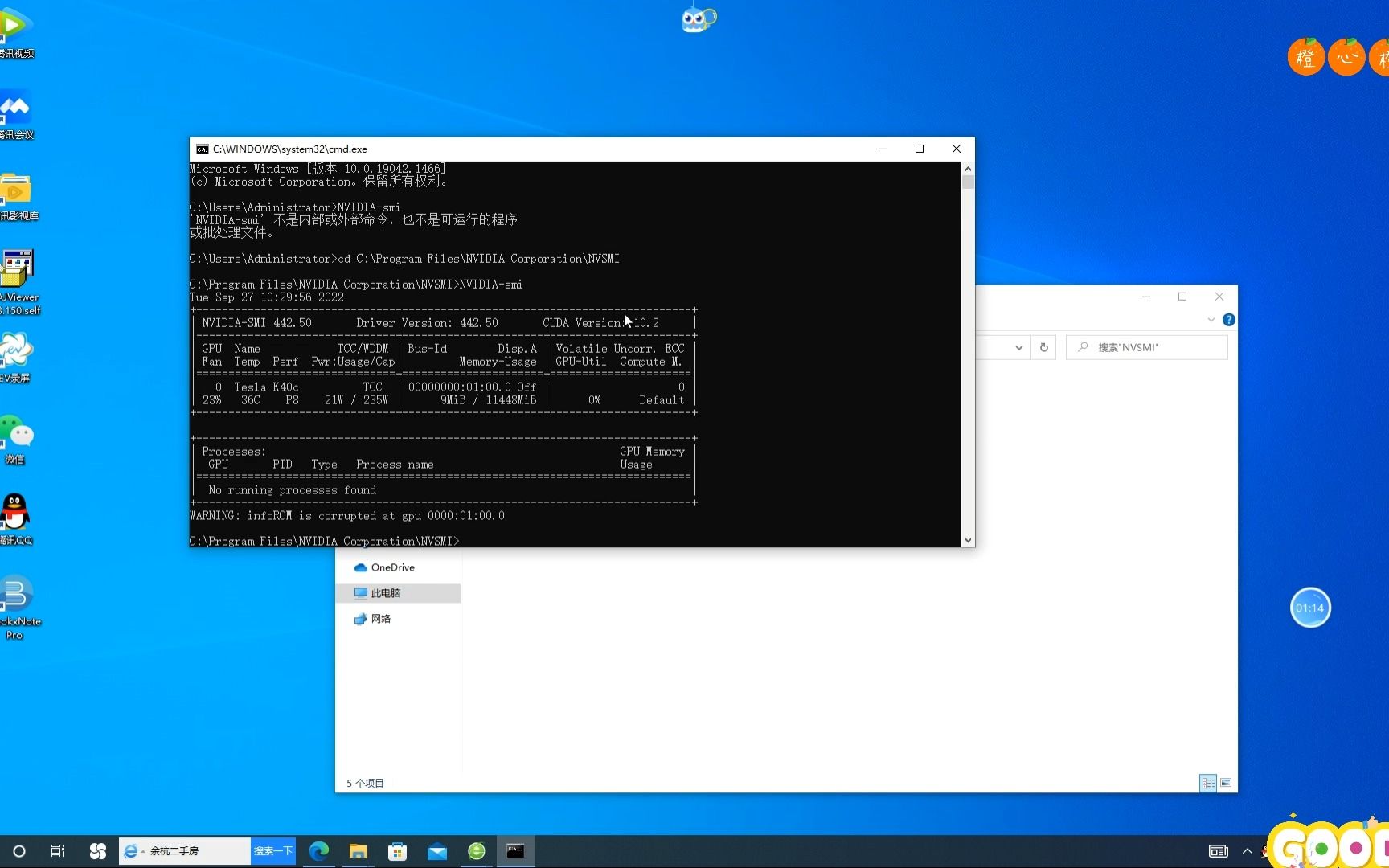1389x868 pixels.
Task: Open WeChat desktop icon
Action: coord(16,440)
